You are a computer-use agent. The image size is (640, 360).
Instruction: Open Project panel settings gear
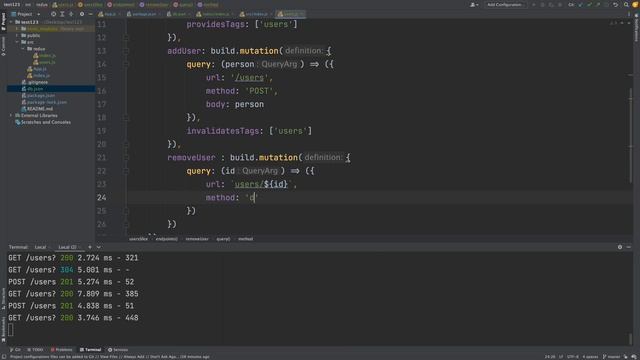tap(82, 14)
